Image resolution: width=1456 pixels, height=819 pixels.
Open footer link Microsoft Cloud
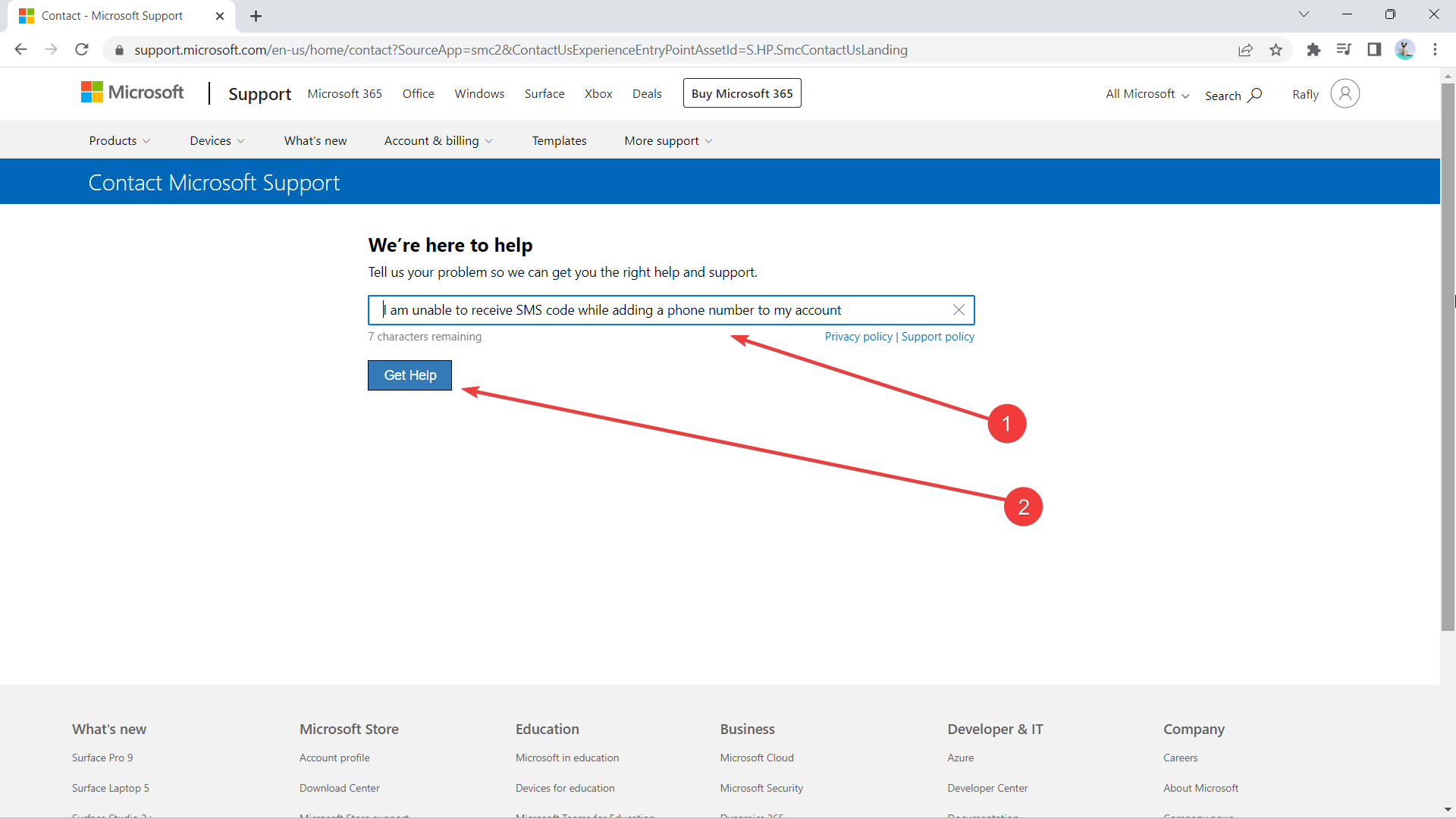pyautogui.click(x=757, y=758)
